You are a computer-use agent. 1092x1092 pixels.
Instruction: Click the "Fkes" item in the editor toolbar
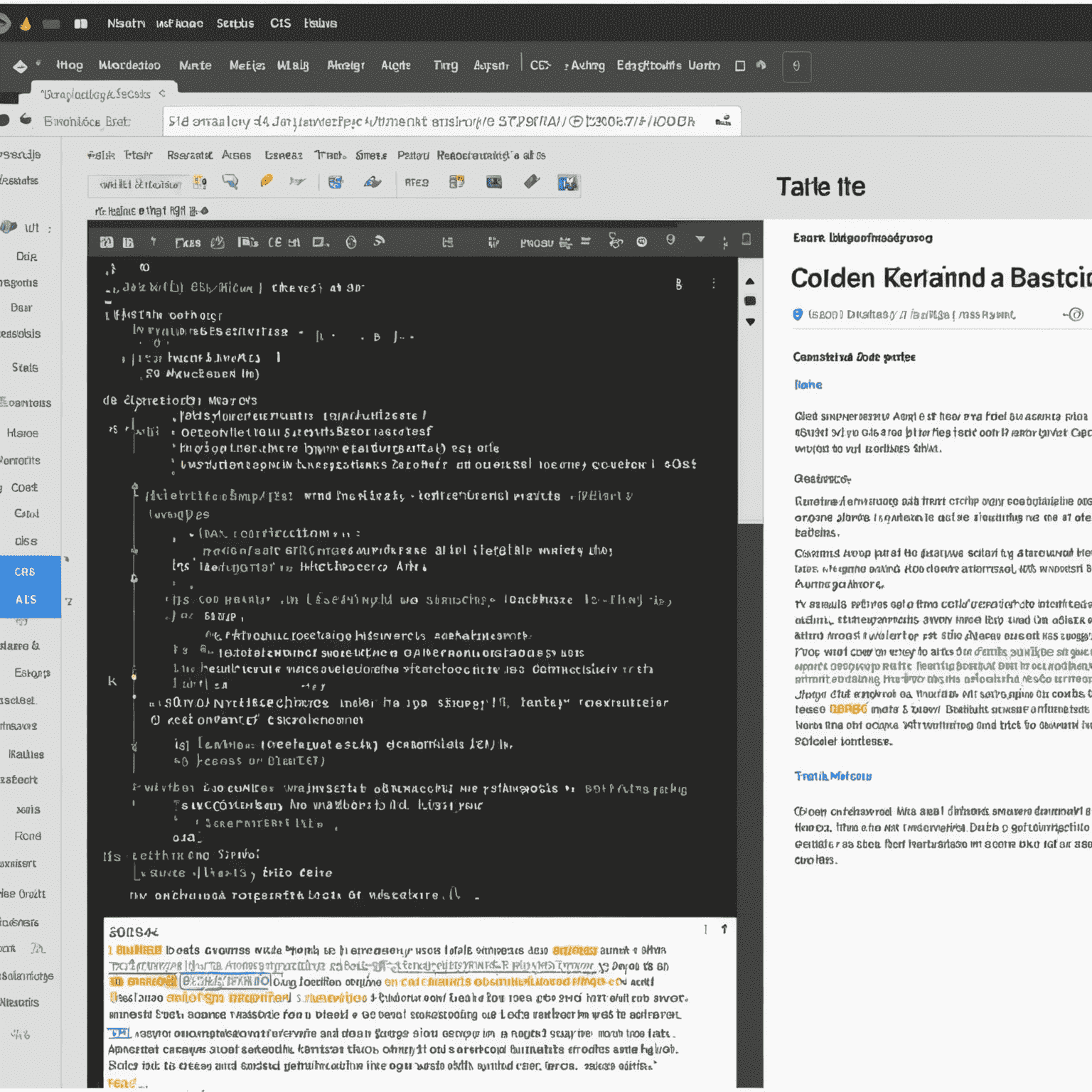click(188, 243)
